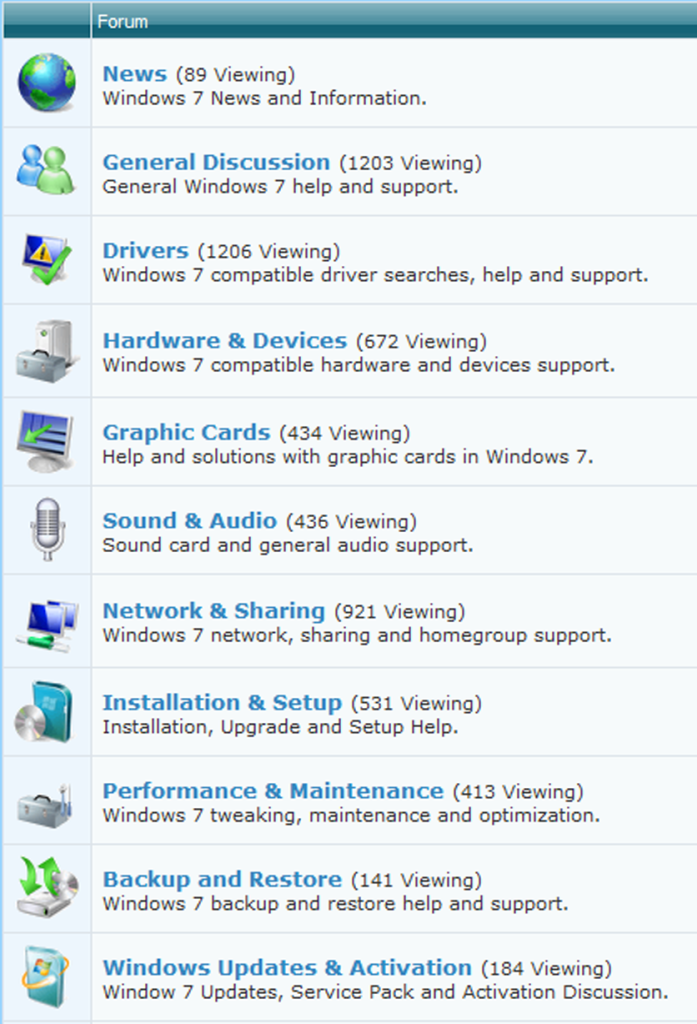Click the Windows Updates & Activation box icon
The image size is (697, 1024).
(46, 975)
